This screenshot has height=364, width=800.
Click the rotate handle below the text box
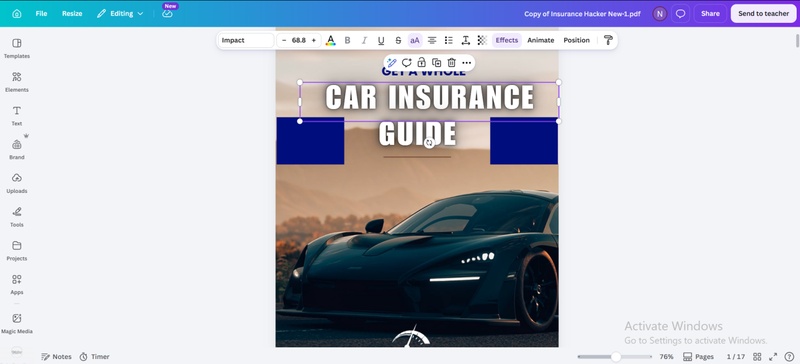tap(429, 143)
